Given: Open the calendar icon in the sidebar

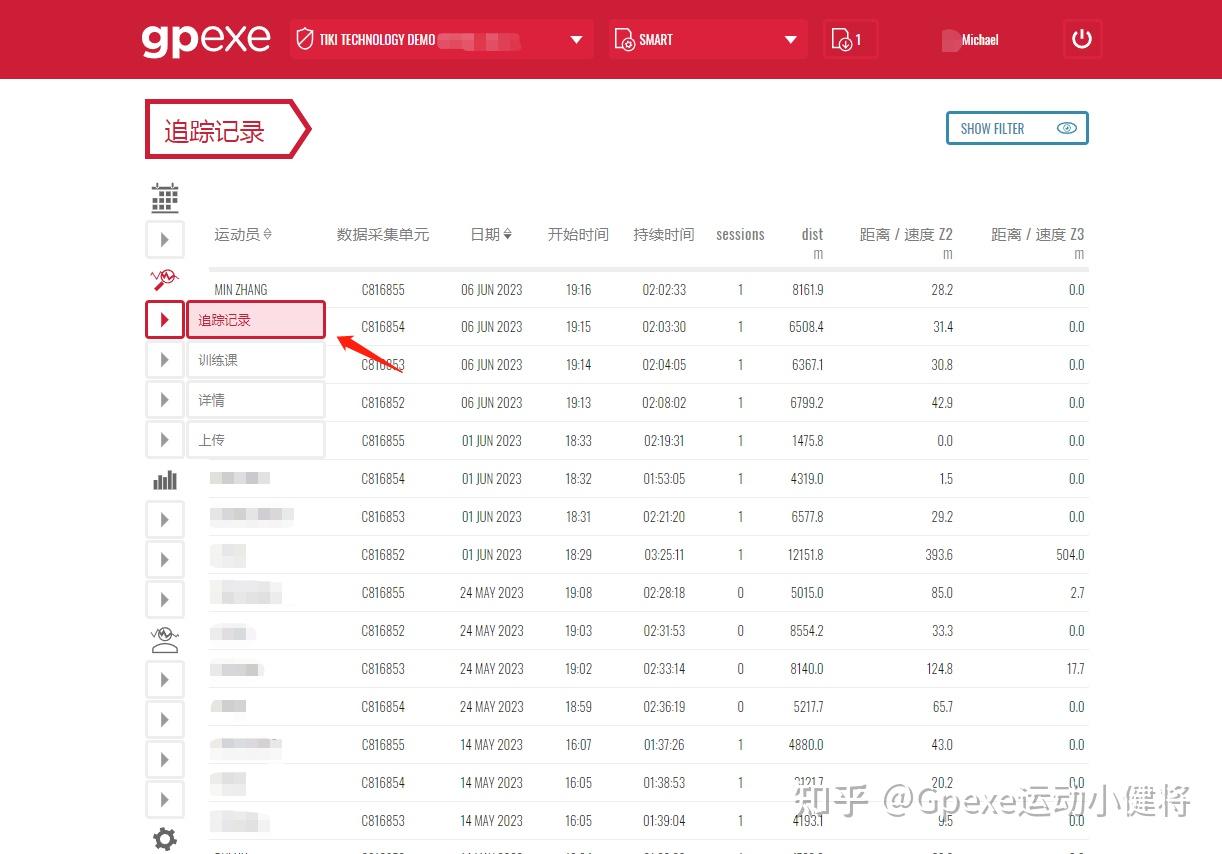Looking at the screenshot, I should pyautogui.click(x=164, y=197).
